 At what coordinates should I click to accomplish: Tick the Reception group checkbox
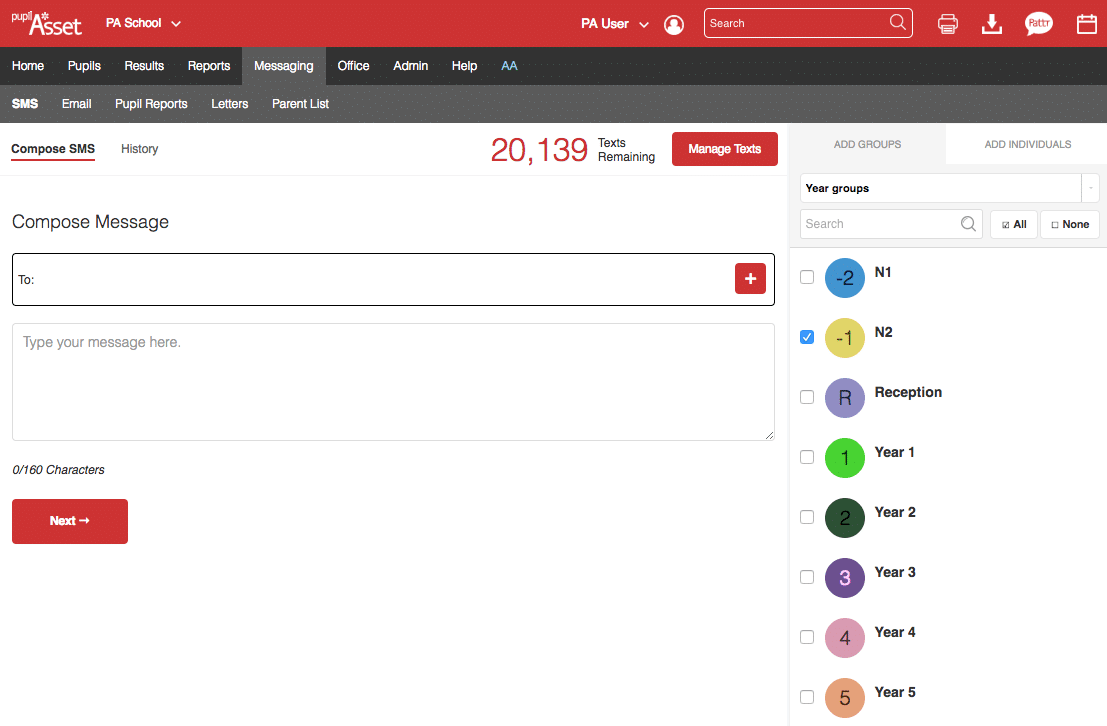[807, 397]
